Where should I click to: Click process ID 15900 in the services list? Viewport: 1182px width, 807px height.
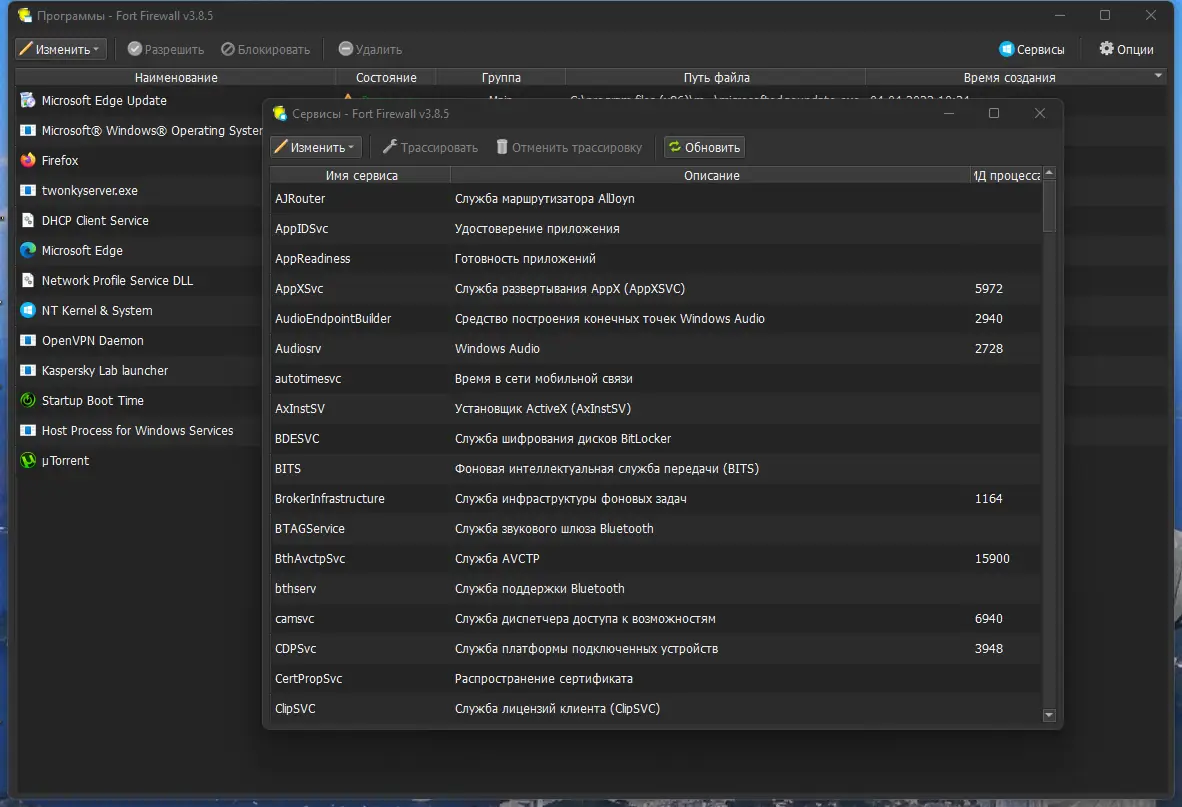tap(991, 558)
